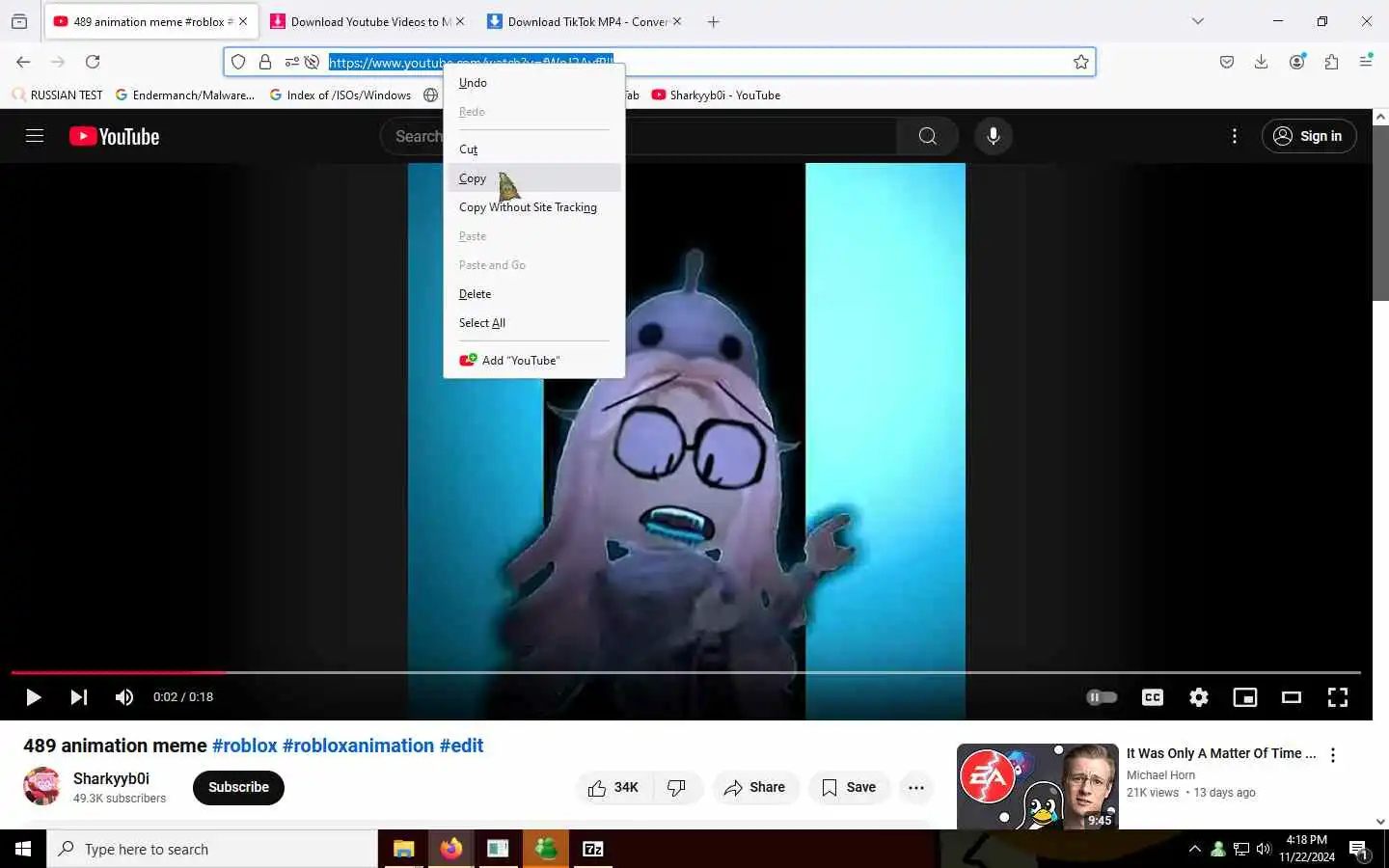Open the #edit hashtag link
Image resolution: width=1389 pixels, height=868 pixels.
(x=461, y=746)
